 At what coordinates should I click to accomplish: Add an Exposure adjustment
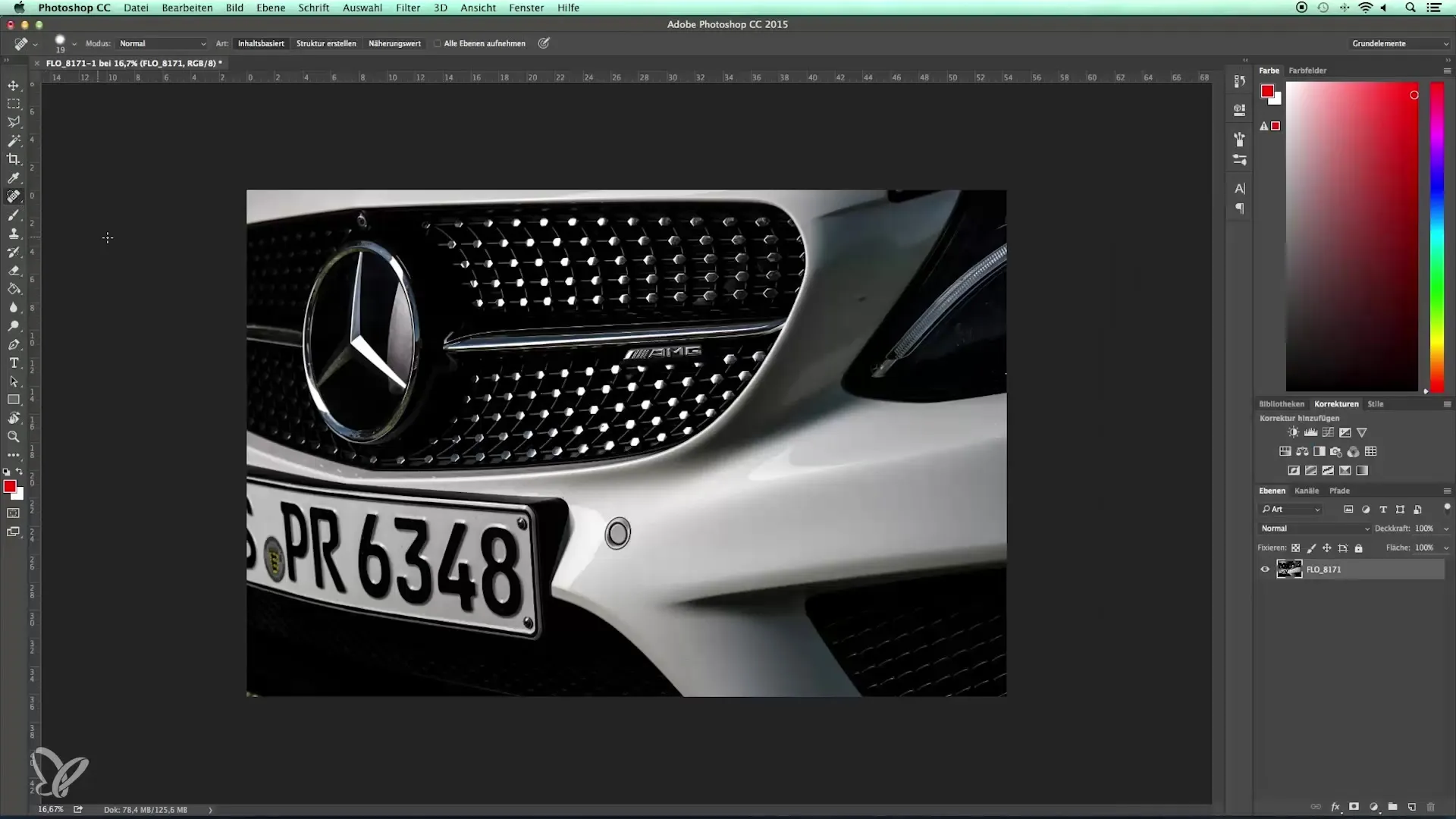(1345, 432)
